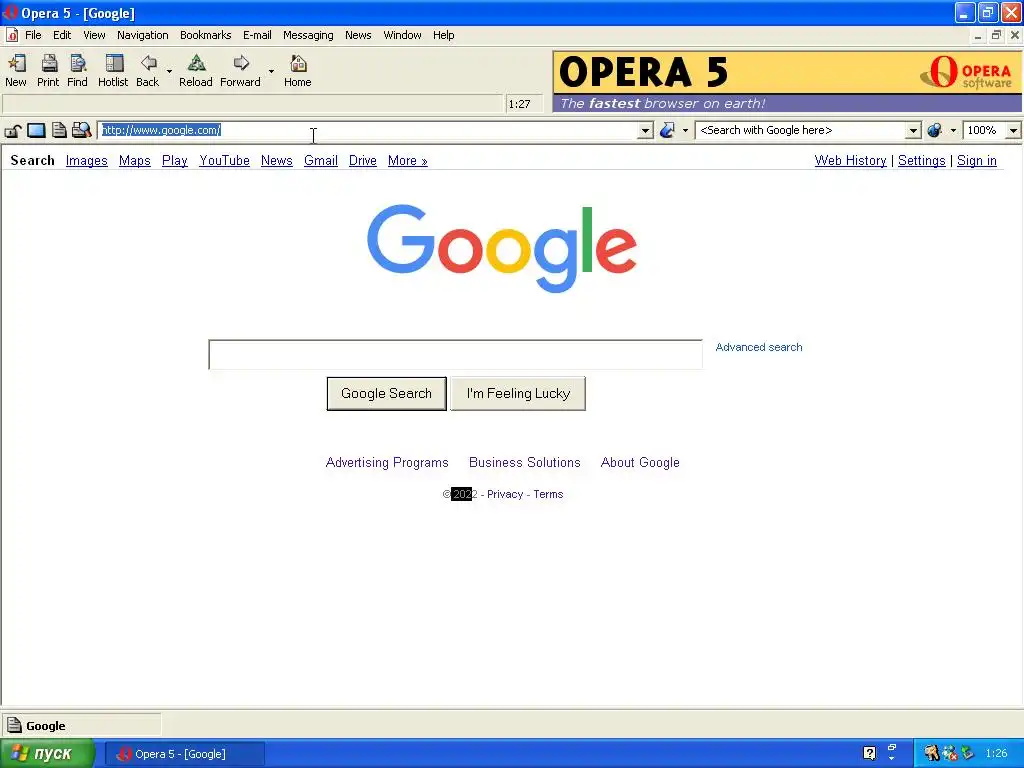
Task: Click inside the Google search text box
Action: click(455, 355)
